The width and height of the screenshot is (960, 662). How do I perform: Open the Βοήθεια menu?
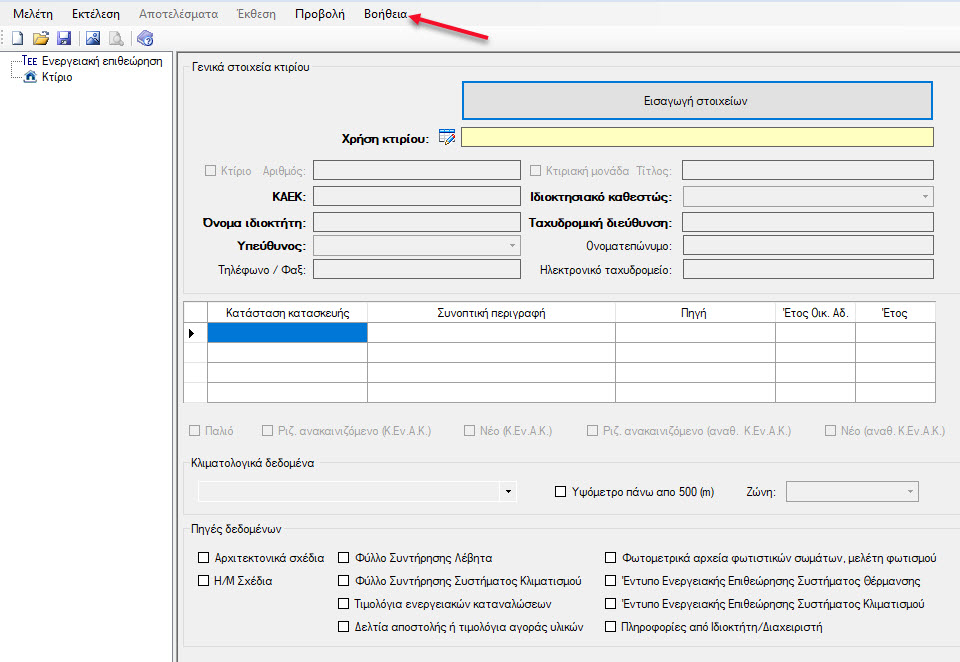(385, 14)
